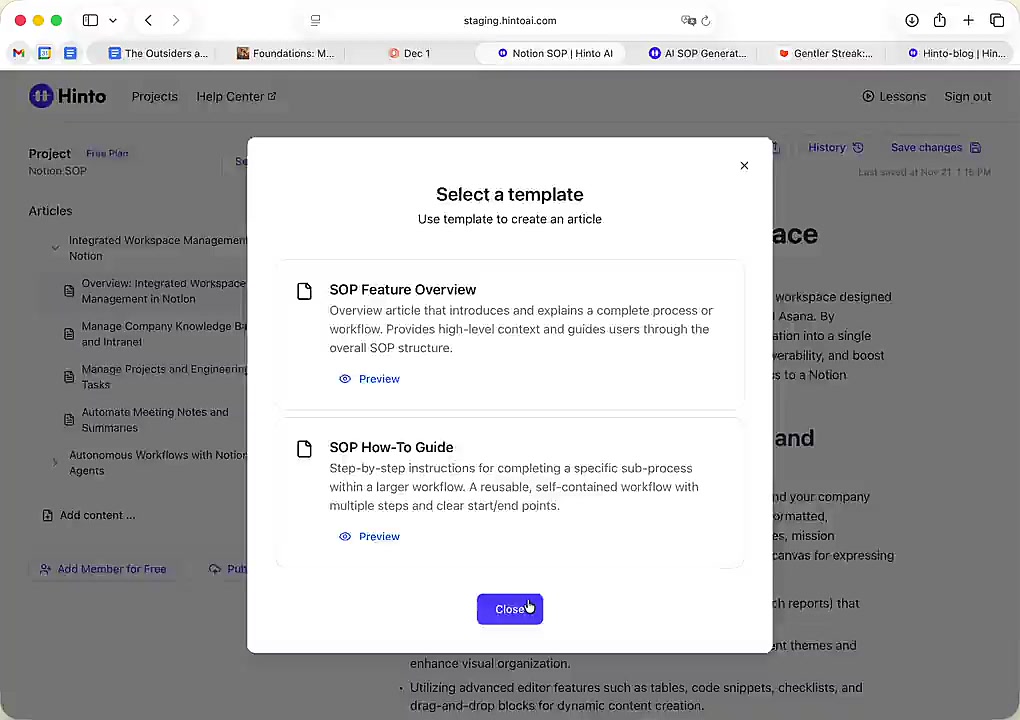Open the tab overview icon
The image size is (1020, 720).
(997, 20)
